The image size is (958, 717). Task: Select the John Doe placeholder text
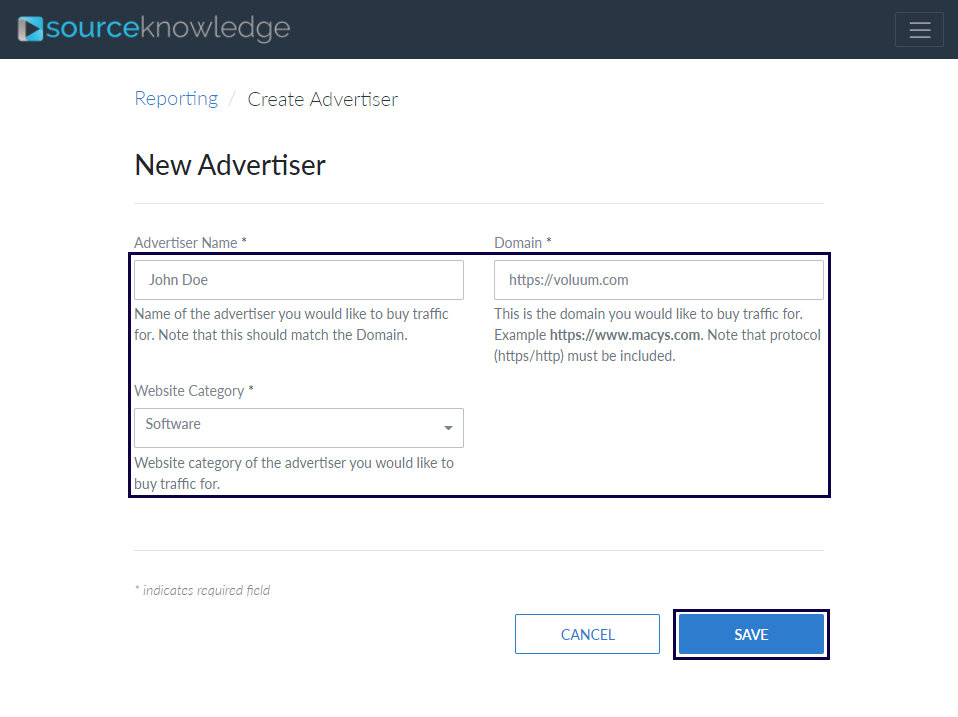(x=180, y=280)
